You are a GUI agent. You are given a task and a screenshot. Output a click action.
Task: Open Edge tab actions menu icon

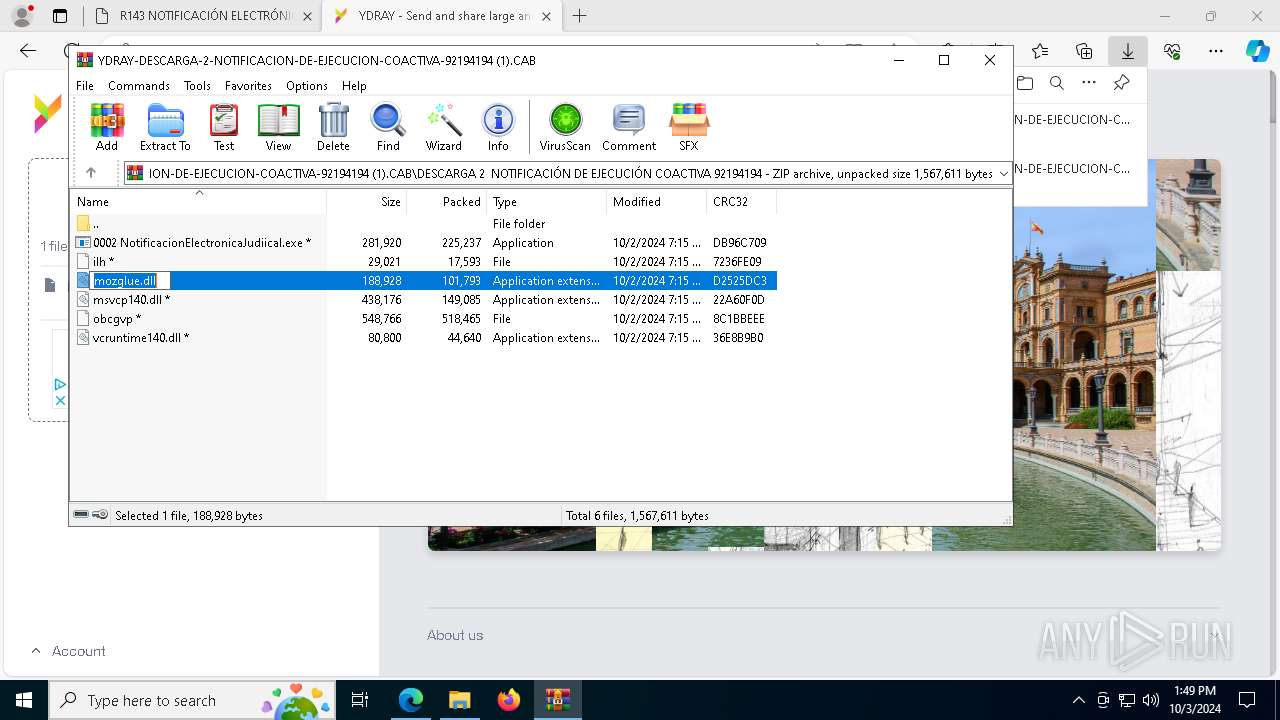point(60,16)
